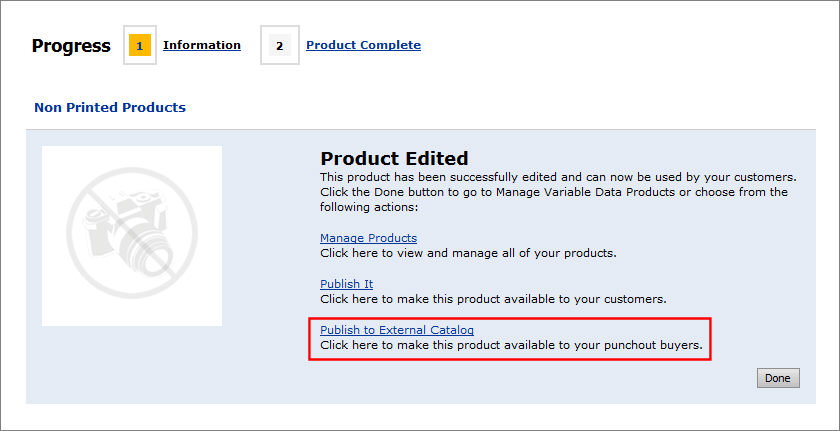This screenshot has height=431, width=840.
Task: Click the Product Edited heading
Action: point(394,158)
